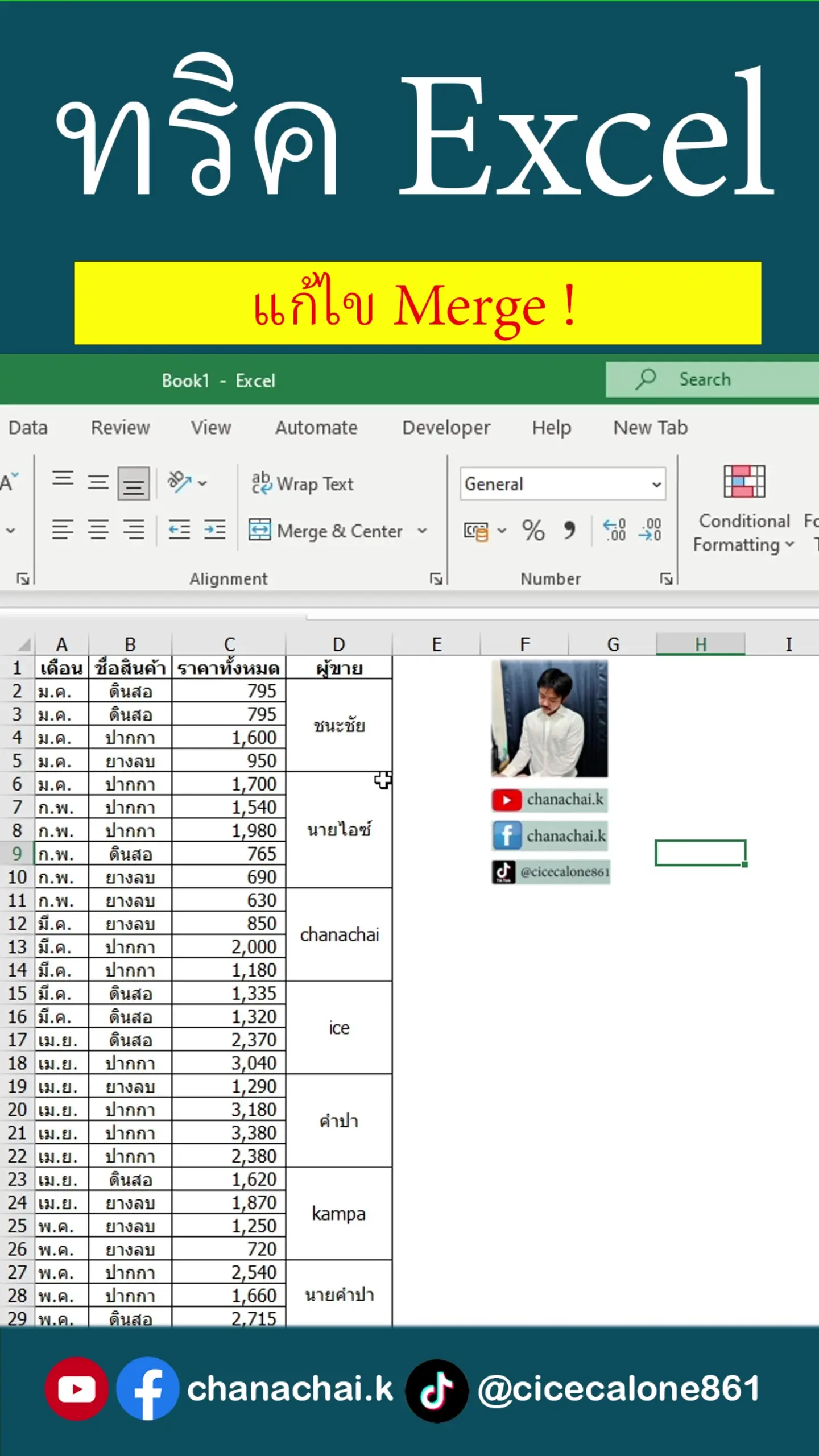This screenshot has width=819, height=1456.
Task: Apply Comma Style formatting
Action: pyautogui.click(x=569, y=531)
